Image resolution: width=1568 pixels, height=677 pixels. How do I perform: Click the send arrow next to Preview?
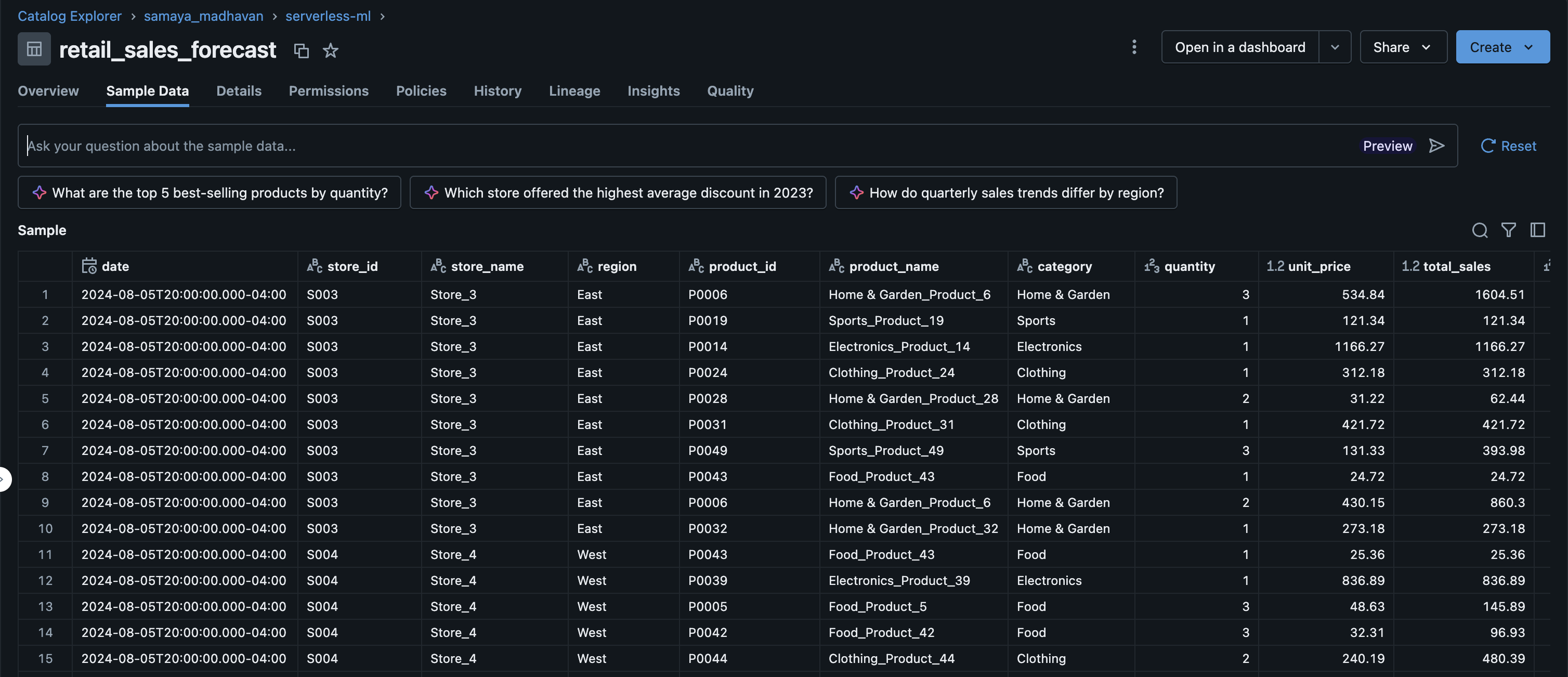[x=1436, y=146]
